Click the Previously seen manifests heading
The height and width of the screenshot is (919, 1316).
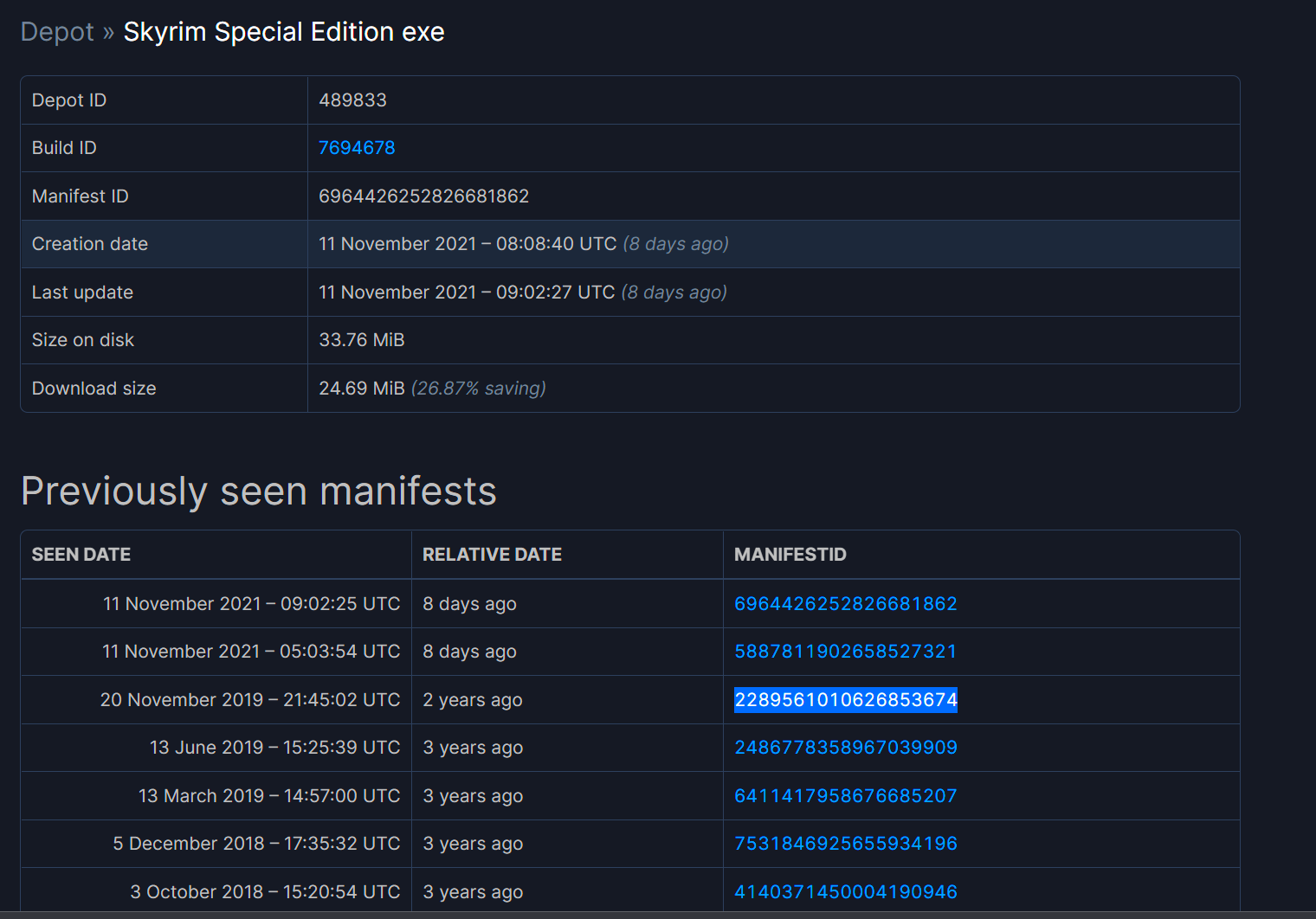[259, 492]
